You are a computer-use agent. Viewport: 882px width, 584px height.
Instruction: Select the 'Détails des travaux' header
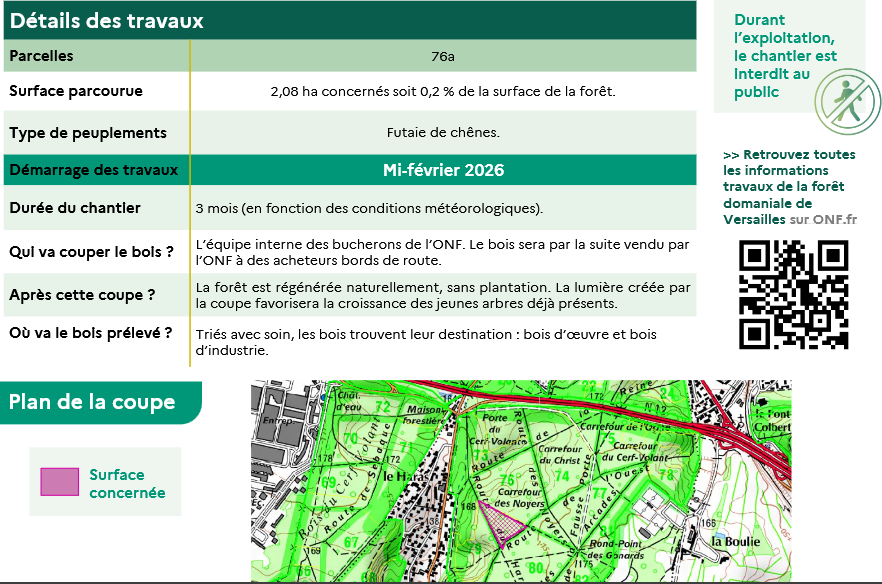click(x=107, y=21)
